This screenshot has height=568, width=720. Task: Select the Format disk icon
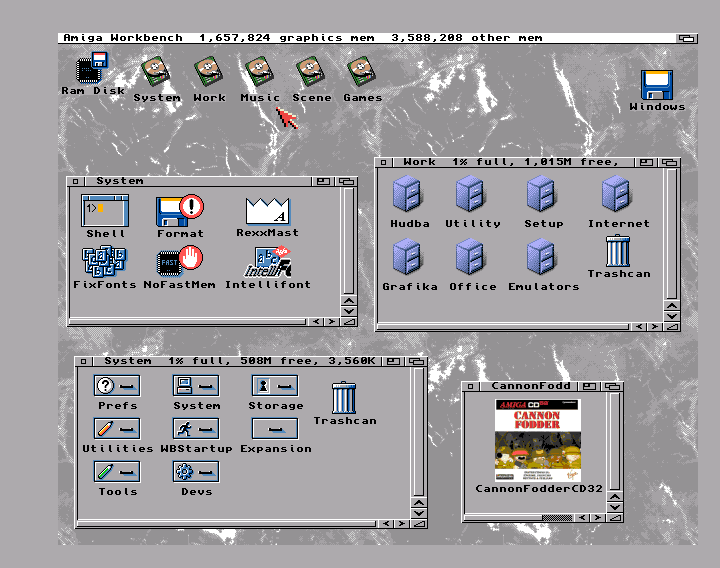(x=179, y=211)
